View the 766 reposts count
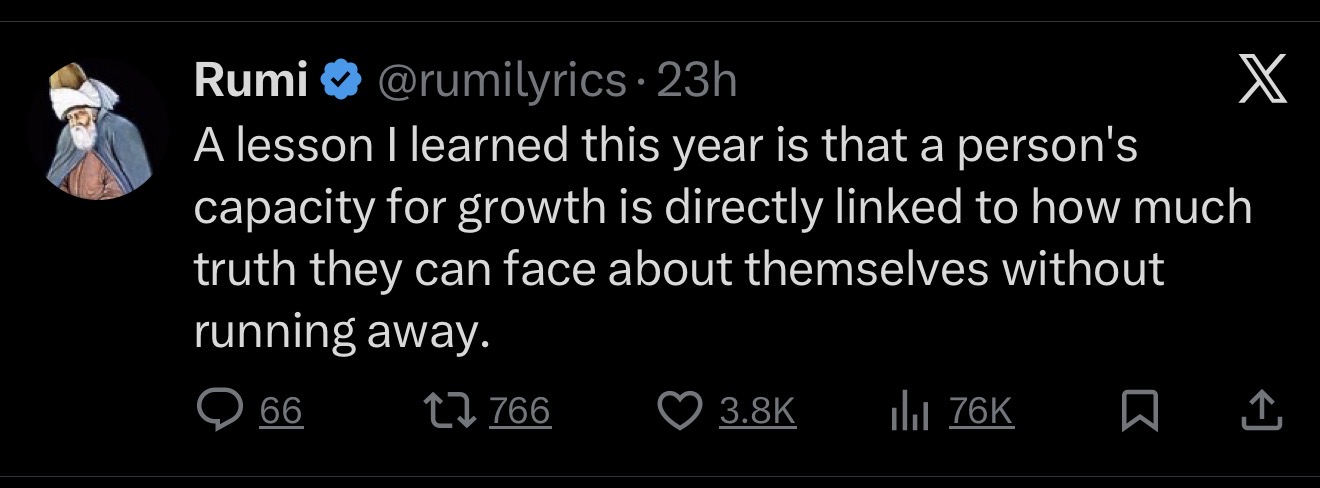 coord(520,411)
